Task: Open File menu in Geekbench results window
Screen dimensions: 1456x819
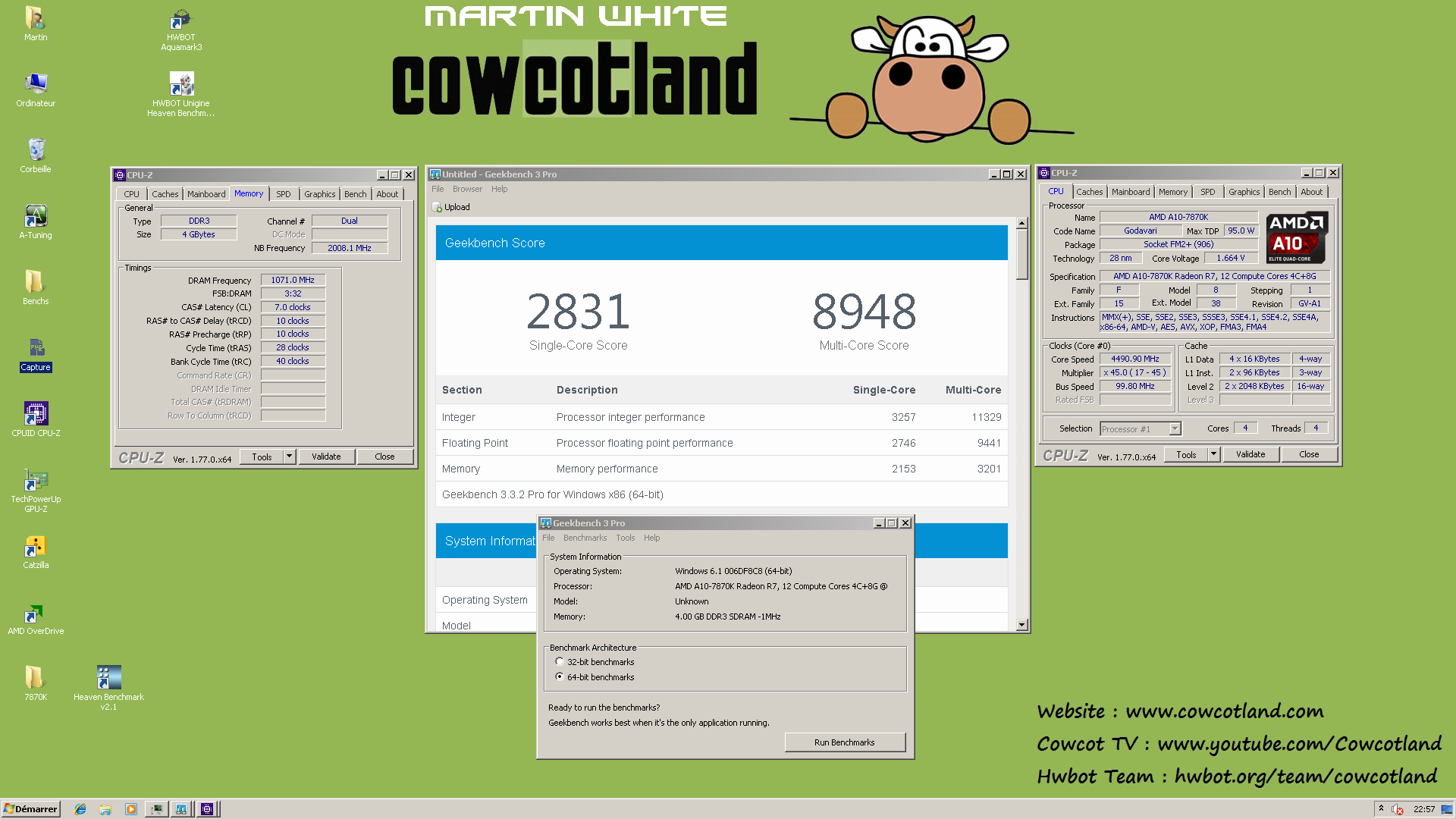Action: click(x=438, y=189)
